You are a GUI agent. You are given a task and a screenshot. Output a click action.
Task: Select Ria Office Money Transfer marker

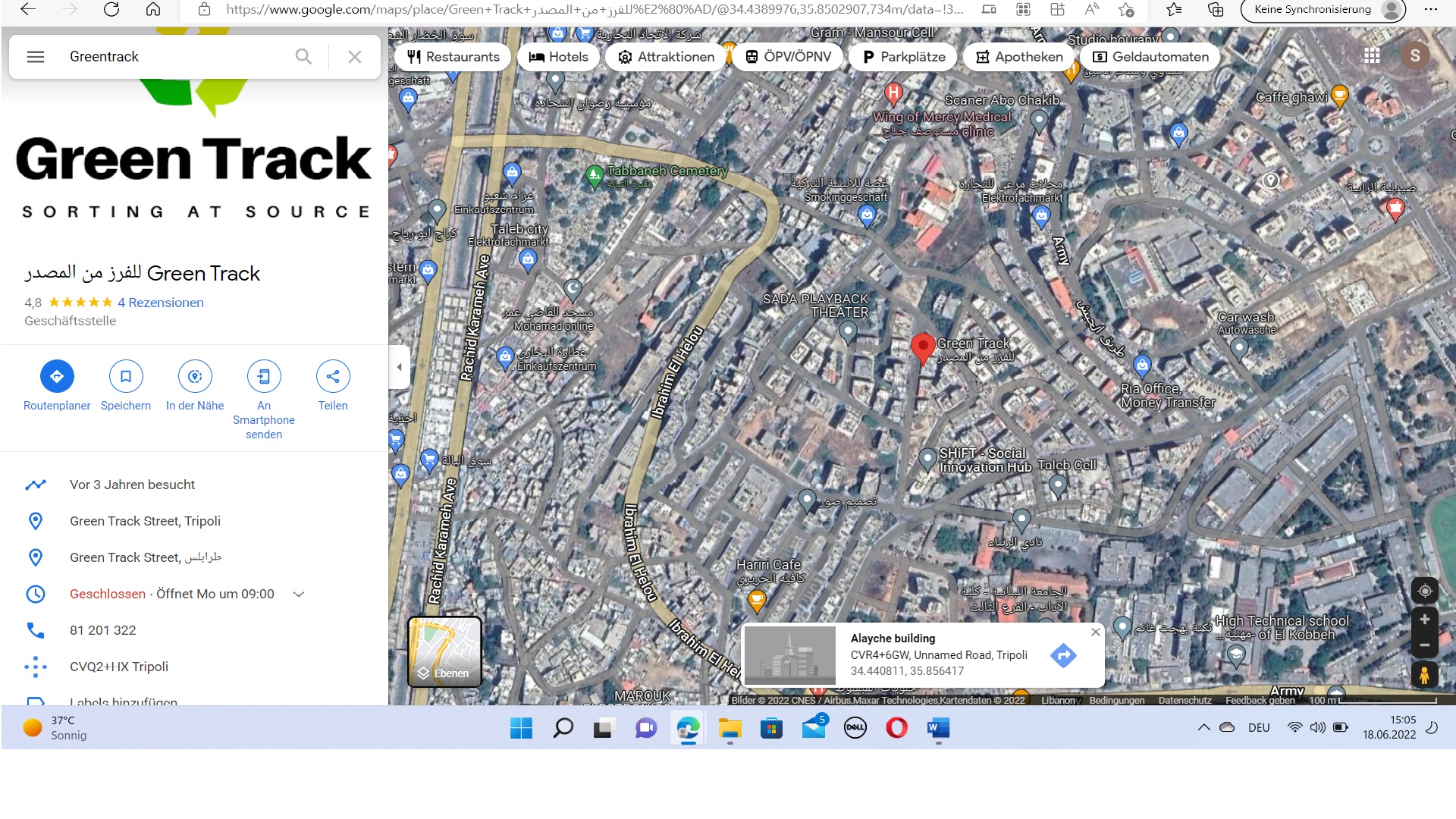click(x=1142, y=366)
